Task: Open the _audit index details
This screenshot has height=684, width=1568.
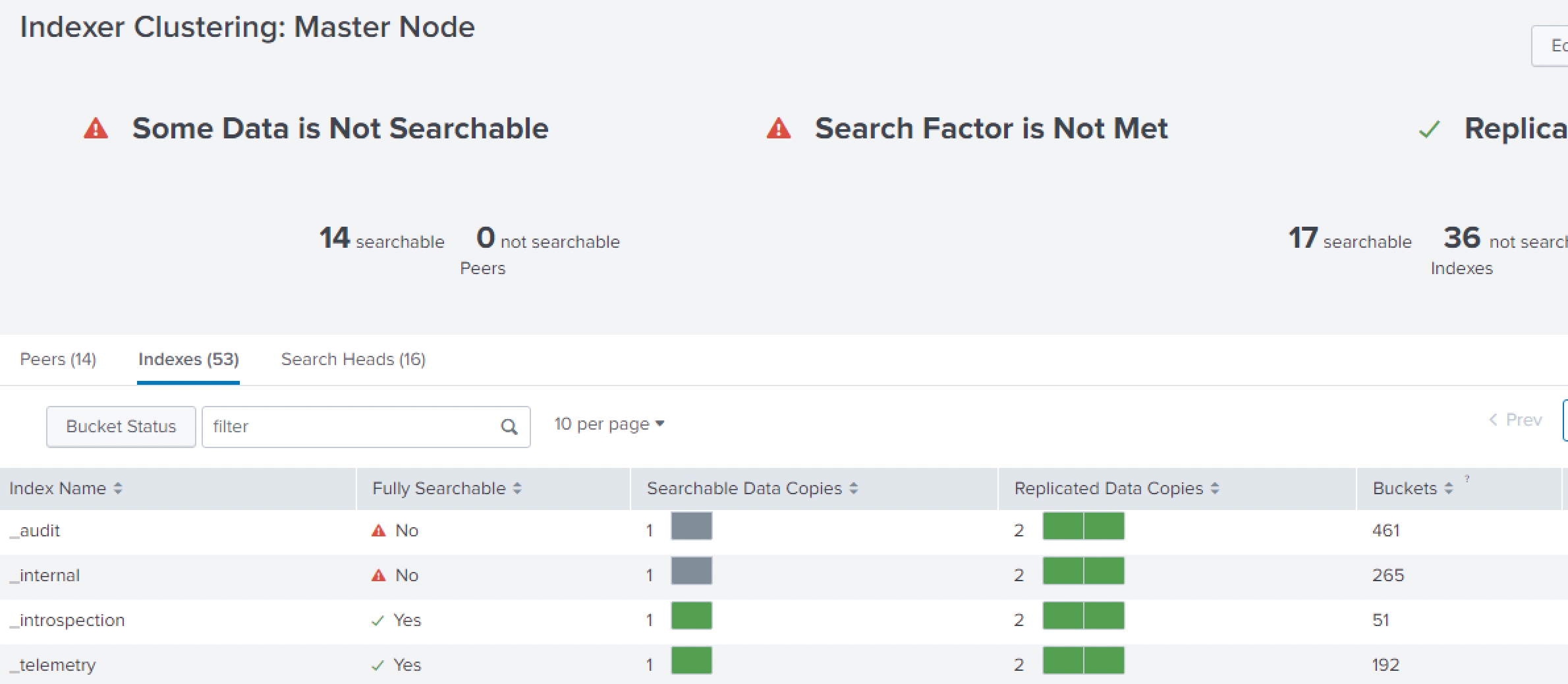Action: [x=36, y=530]
